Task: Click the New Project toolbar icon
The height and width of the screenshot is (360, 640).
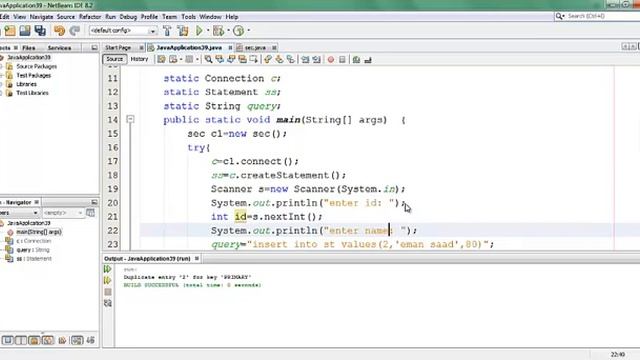Action: pyautogui.click(x=10, y=31)
